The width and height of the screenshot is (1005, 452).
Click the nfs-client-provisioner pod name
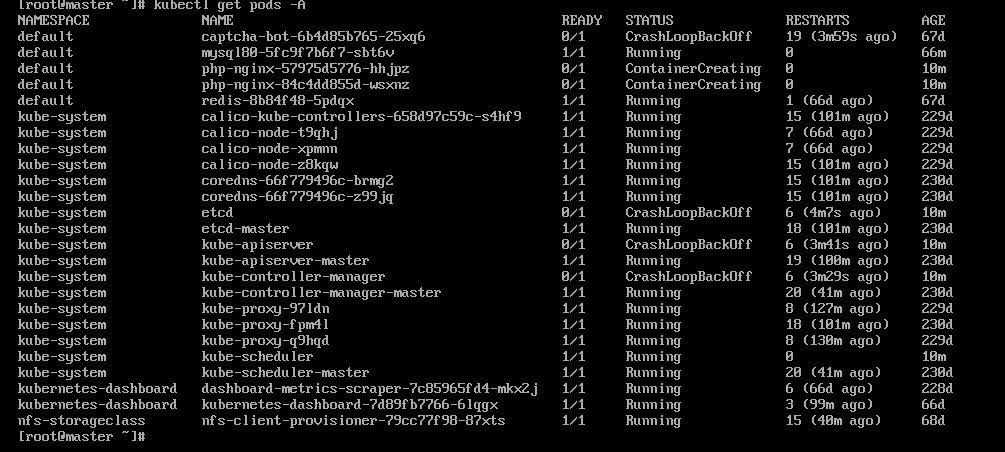tap(353, 420)
